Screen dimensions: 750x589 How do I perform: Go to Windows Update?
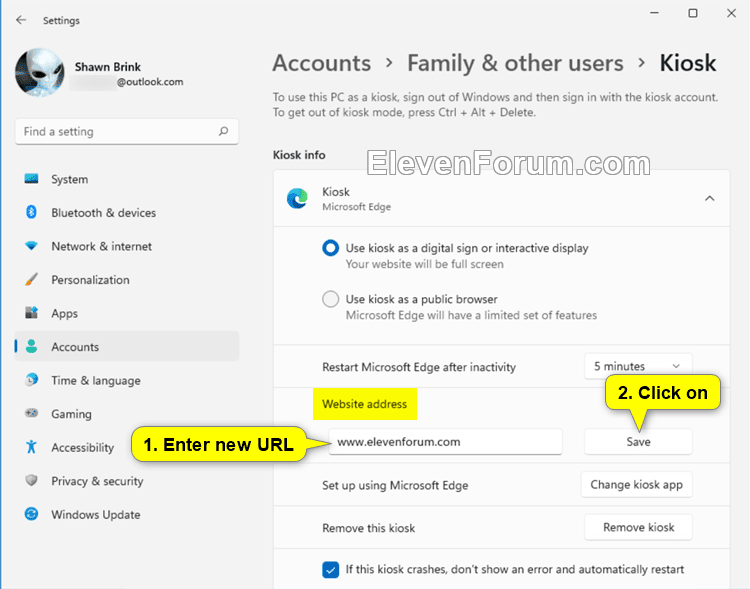pyautogui.click(x=127, y=514)
